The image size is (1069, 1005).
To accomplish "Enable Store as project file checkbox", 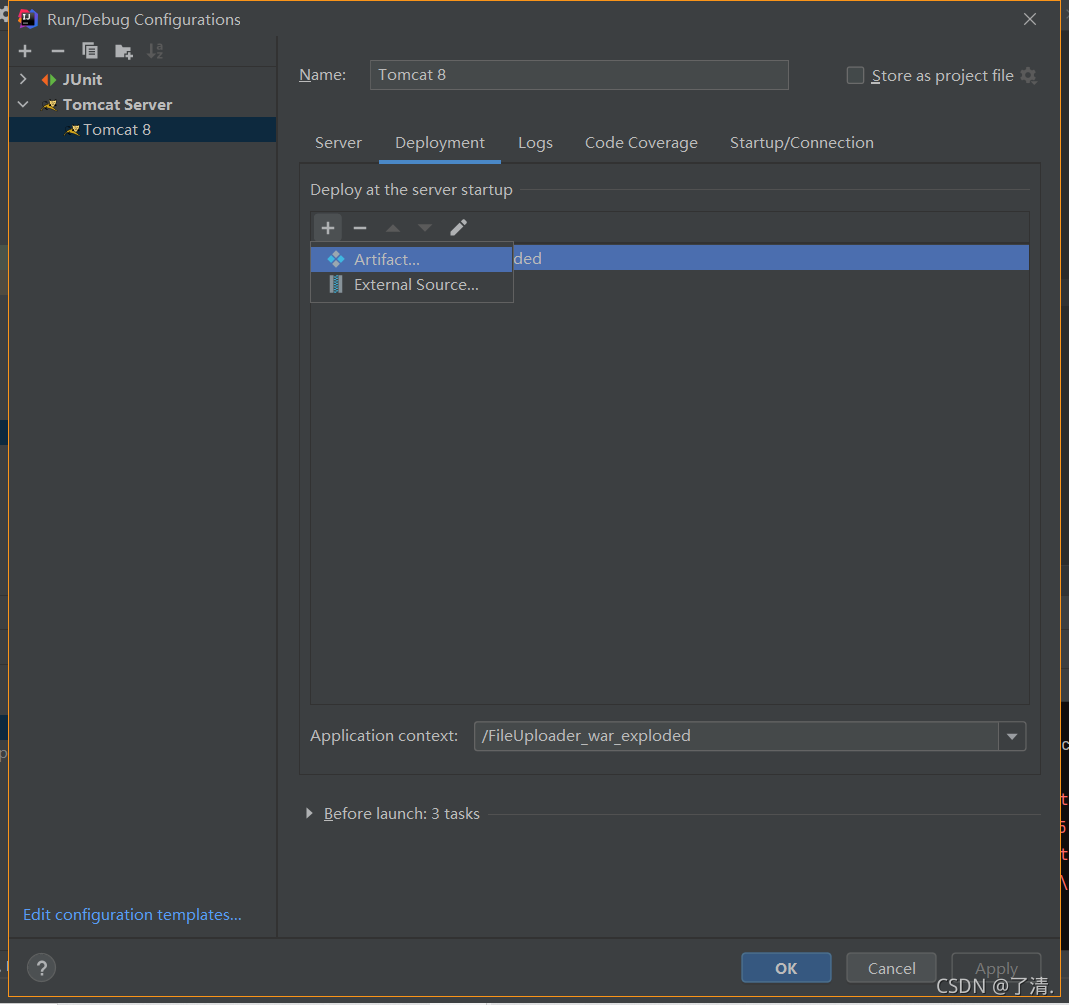I will [x=855, y=75].
